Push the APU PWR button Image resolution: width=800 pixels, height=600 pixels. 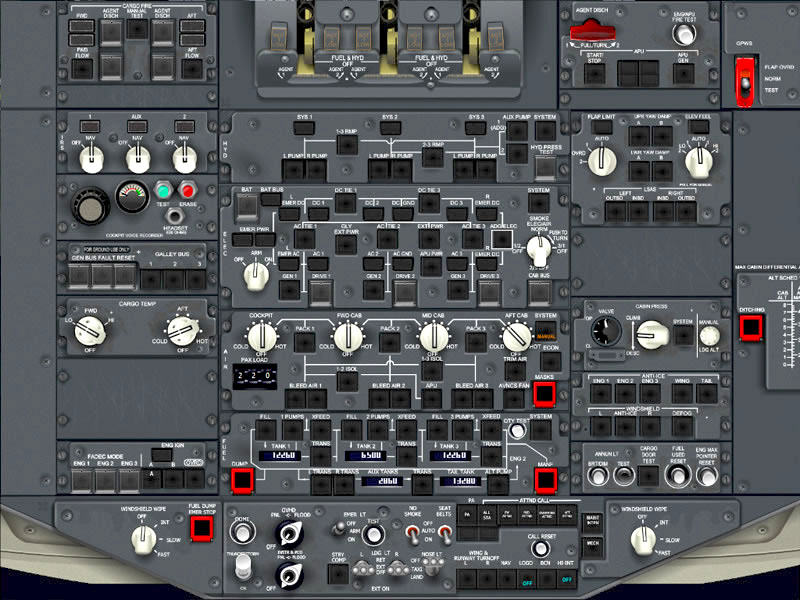[431, 266]
